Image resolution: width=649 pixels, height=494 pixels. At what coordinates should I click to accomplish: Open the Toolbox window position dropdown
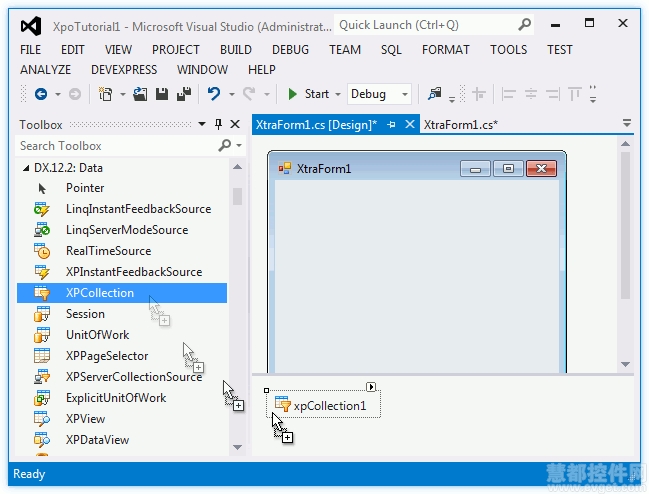pyautogui.click(x=202, y=124)
